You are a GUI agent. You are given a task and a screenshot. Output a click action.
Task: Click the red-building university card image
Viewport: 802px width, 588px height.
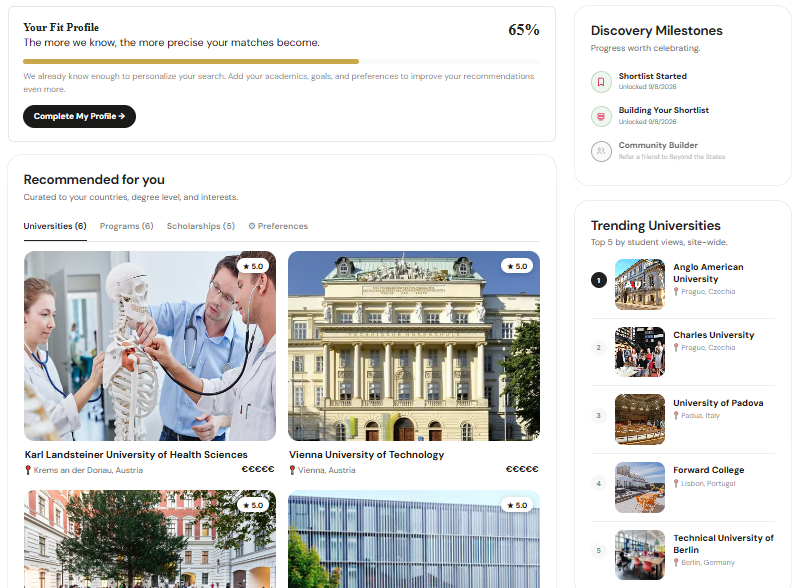[x=150, y=539]
